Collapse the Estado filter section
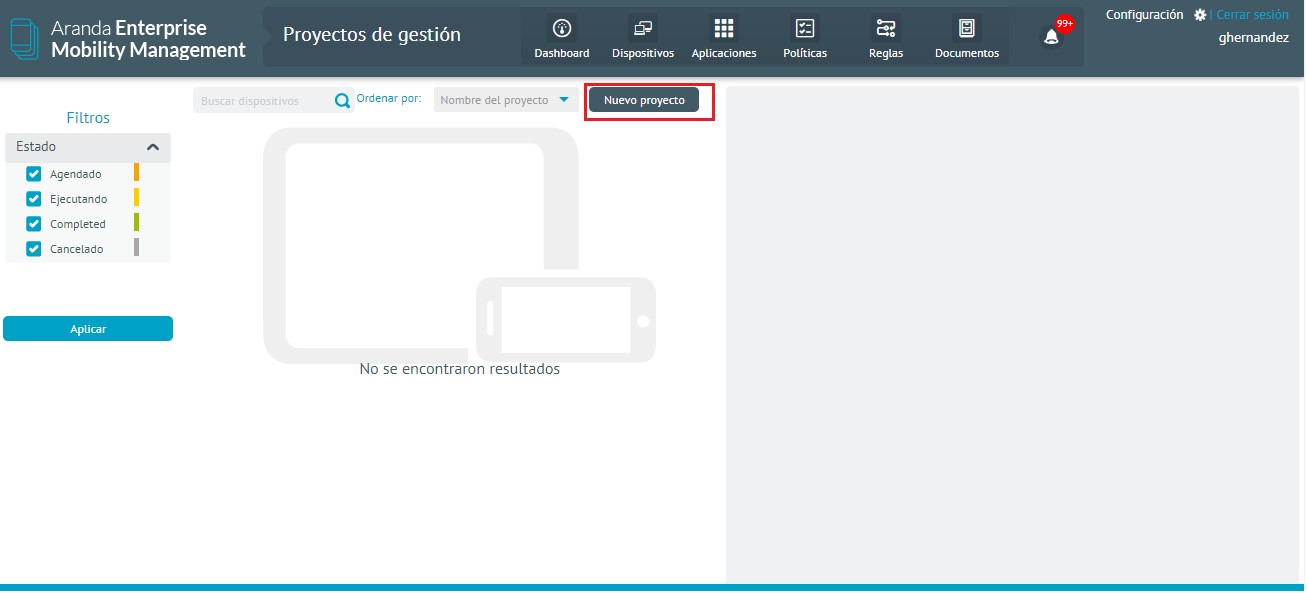The height and width of the screenshot is (593, 1307). [x=153, y=147]
